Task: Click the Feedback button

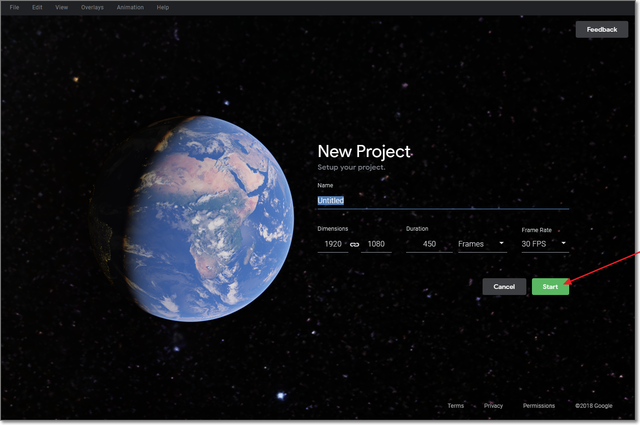Action: click(601, 30)
